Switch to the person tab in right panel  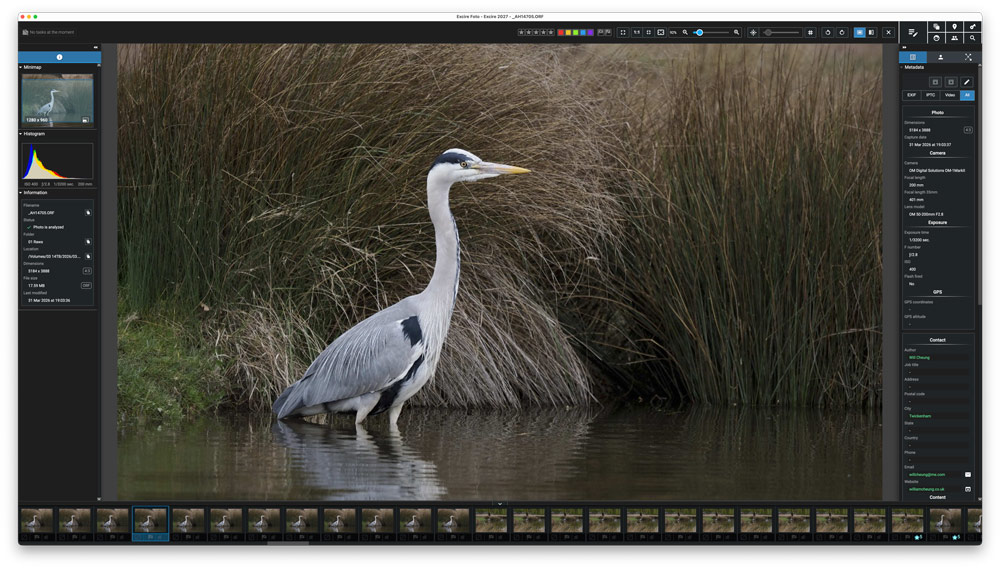tap(940, 57)
